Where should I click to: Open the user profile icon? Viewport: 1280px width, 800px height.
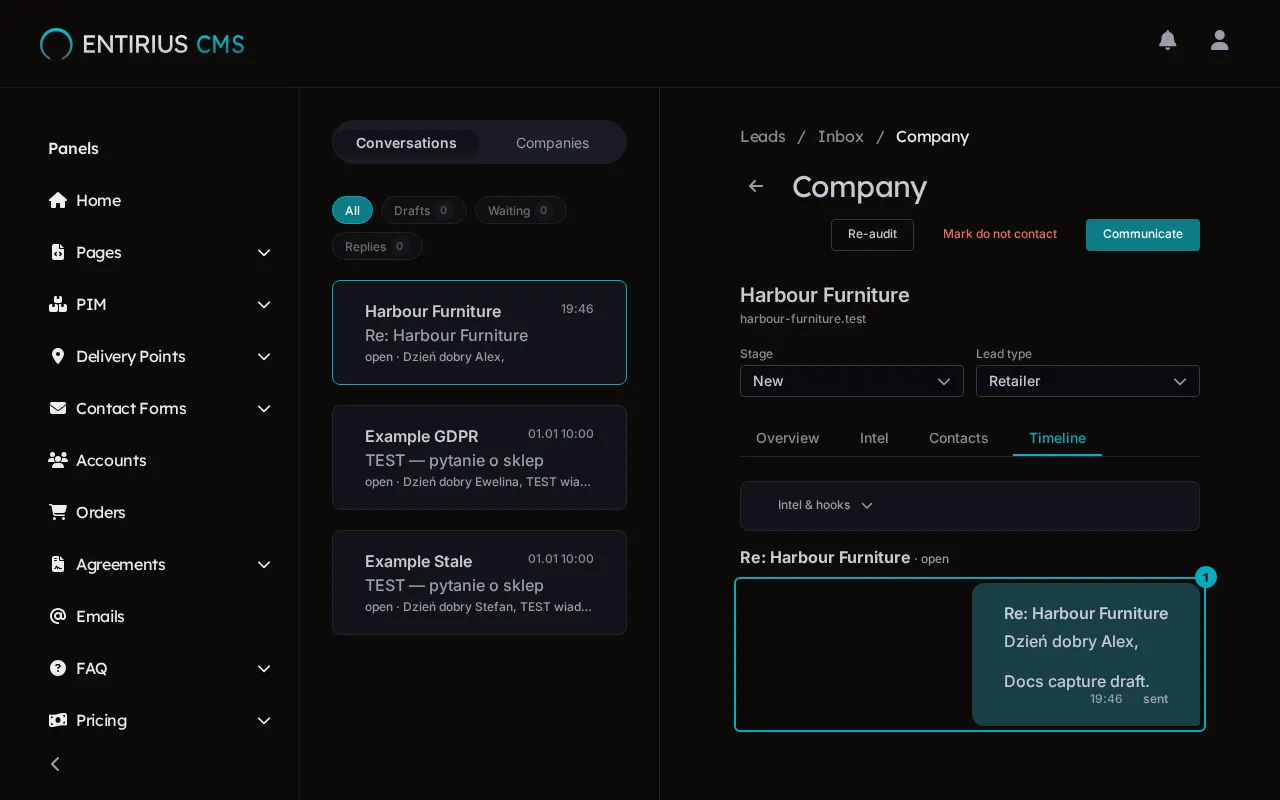1219,40
